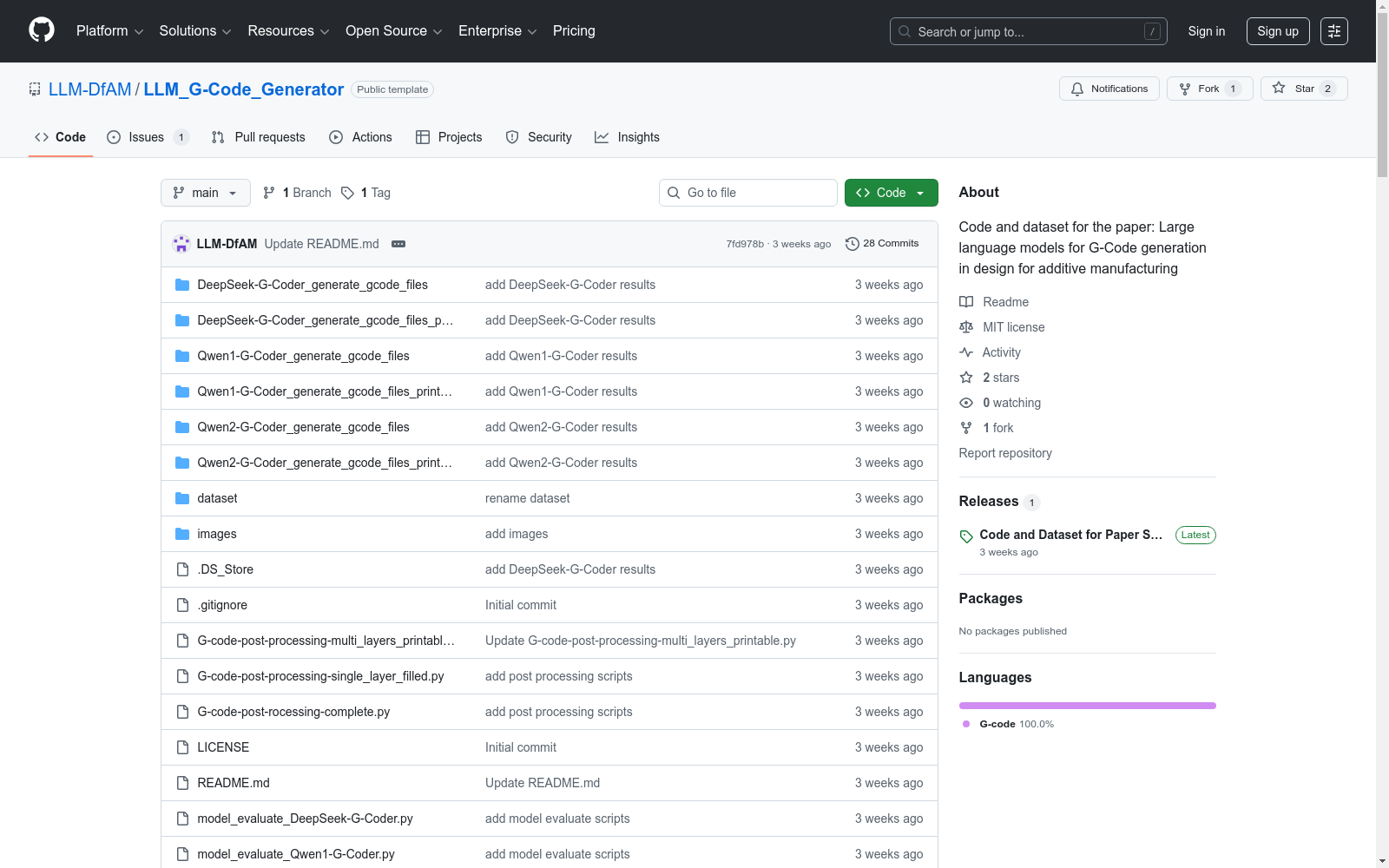Click the branch icon next to 1 Branch
Viewport: 1389px width, 868px height.
269,193
